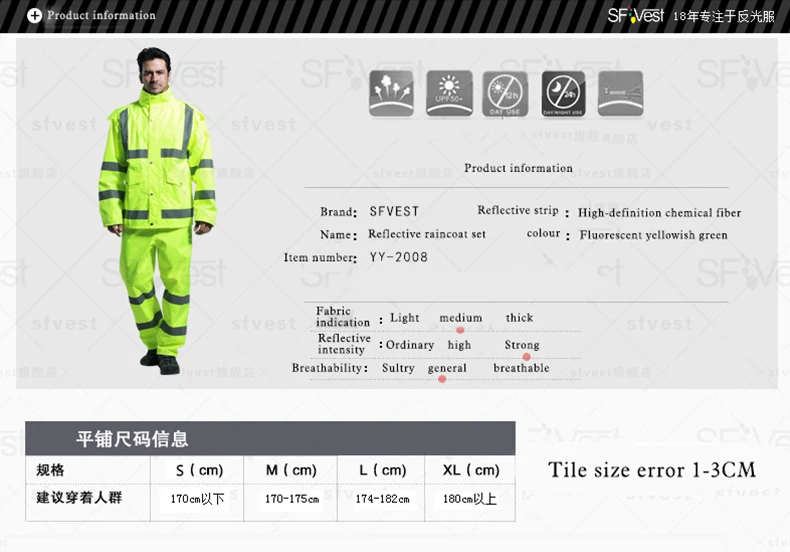Click the brand value 'SFVEST'
The height and width of the screenshot is (552, 790).
click(x=394, y=212)
